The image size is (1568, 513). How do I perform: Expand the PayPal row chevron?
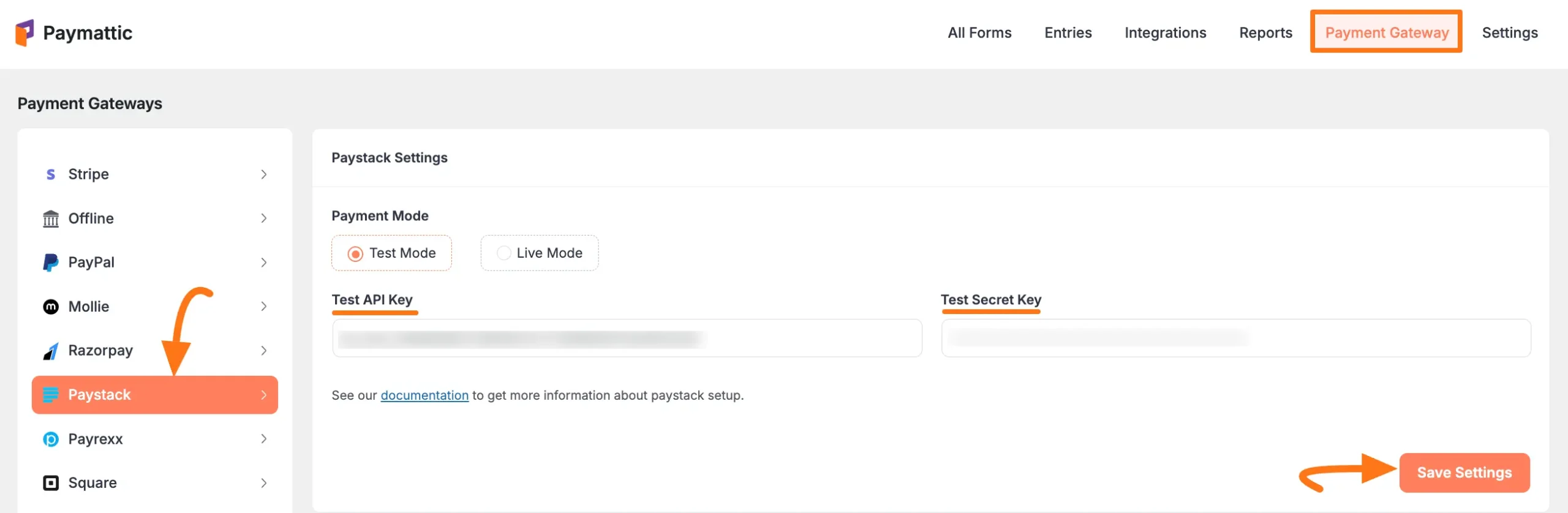tap(264, 263)
